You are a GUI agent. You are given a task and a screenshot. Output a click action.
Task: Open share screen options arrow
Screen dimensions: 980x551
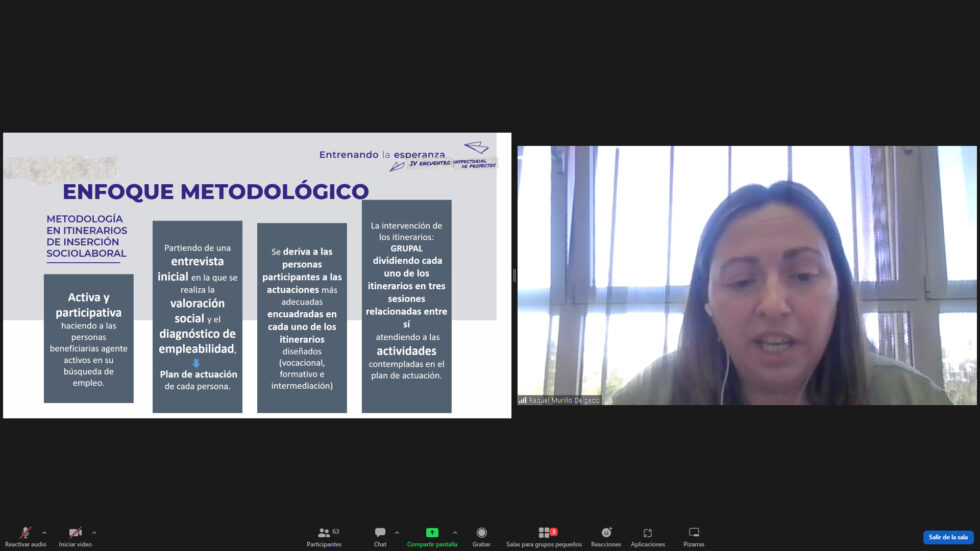455,532
